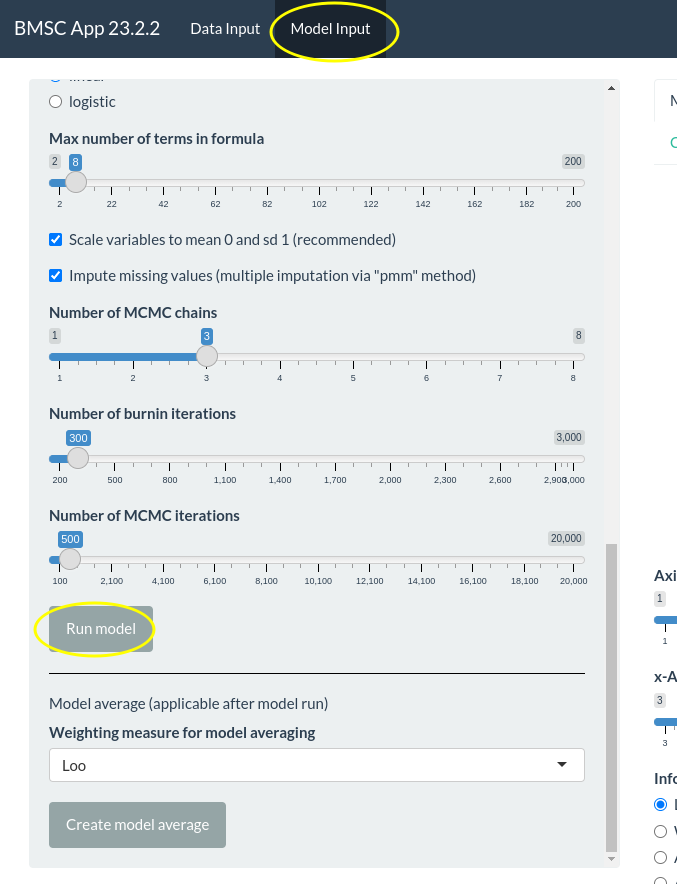Click the selected radio button in the right panel
677x884 pixels.
click(660, 804)
